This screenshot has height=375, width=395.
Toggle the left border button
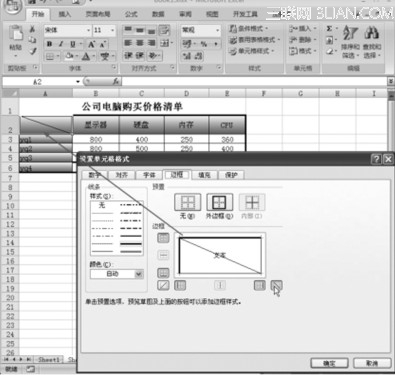click(x=180, y=285)
